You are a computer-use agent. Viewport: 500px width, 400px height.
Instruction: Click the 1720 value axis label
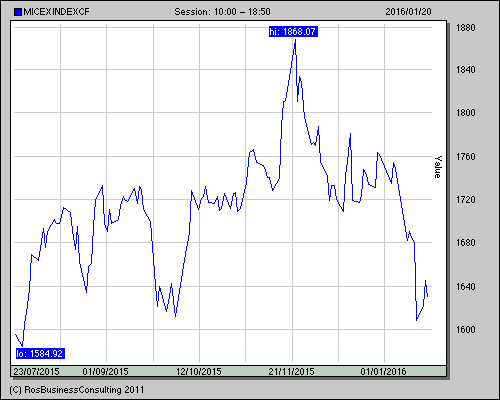pyautogui.click(x=466, y=200)
